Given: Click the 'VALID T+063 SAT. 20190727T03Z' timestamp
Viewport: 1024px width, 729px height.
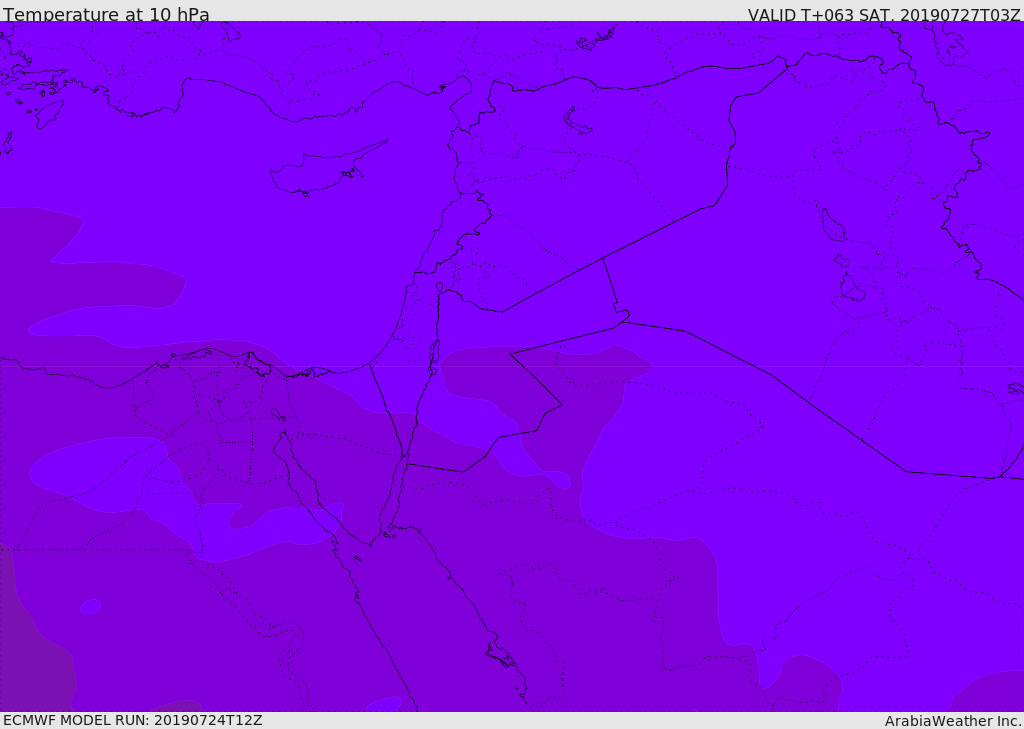Looking at the screenshot, I should [884, 15].
